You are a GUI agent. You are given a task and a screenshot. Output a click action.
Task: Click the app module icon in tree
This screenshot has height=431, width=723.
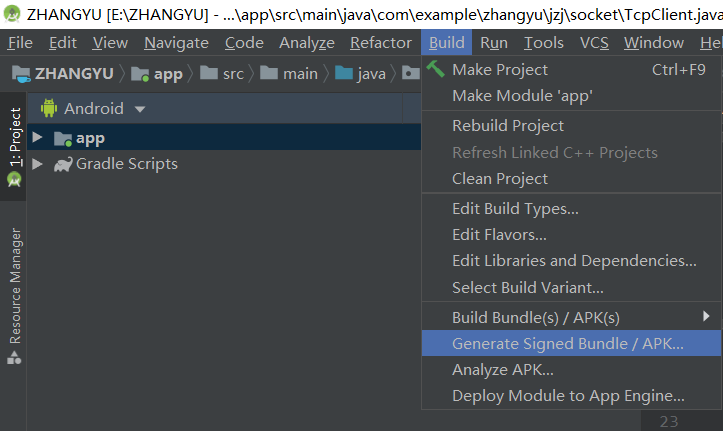(x=63, y=138)
